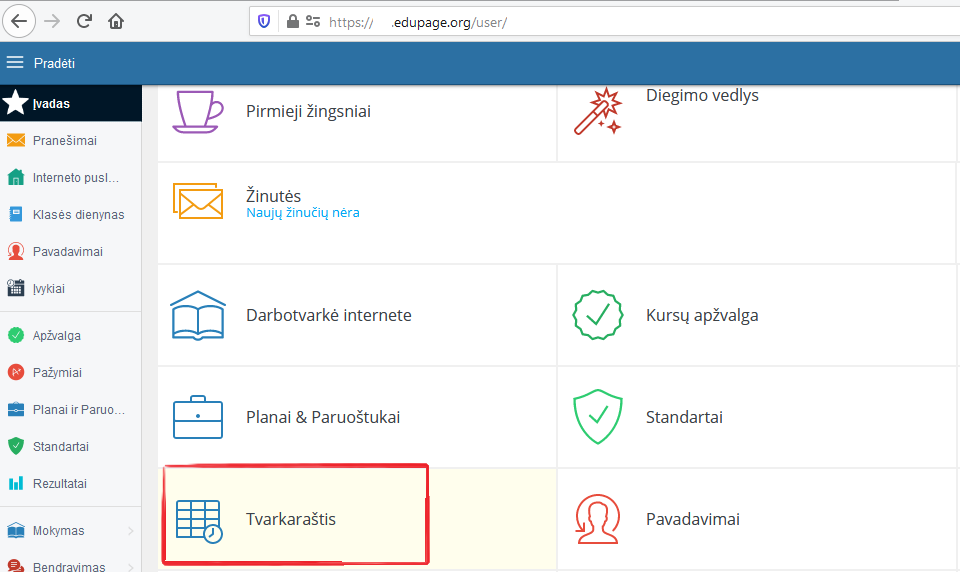Open the Žinutės tile title
The width and height of the screenshot is (960, 572).
point(274,196)
